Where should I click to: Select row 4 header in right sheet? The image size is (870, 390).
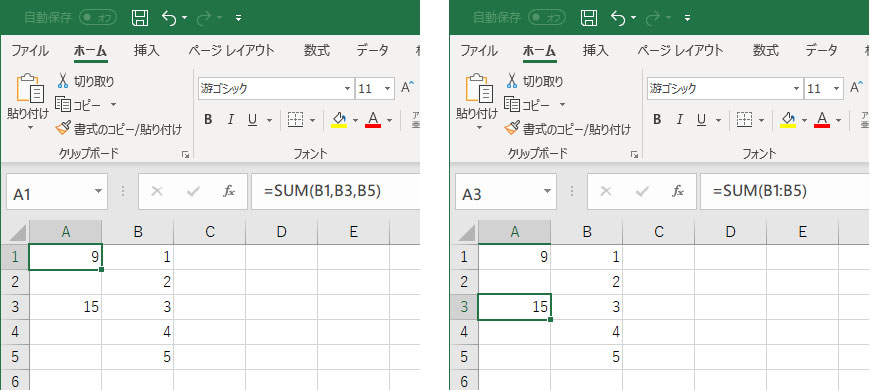click(464, 332)
